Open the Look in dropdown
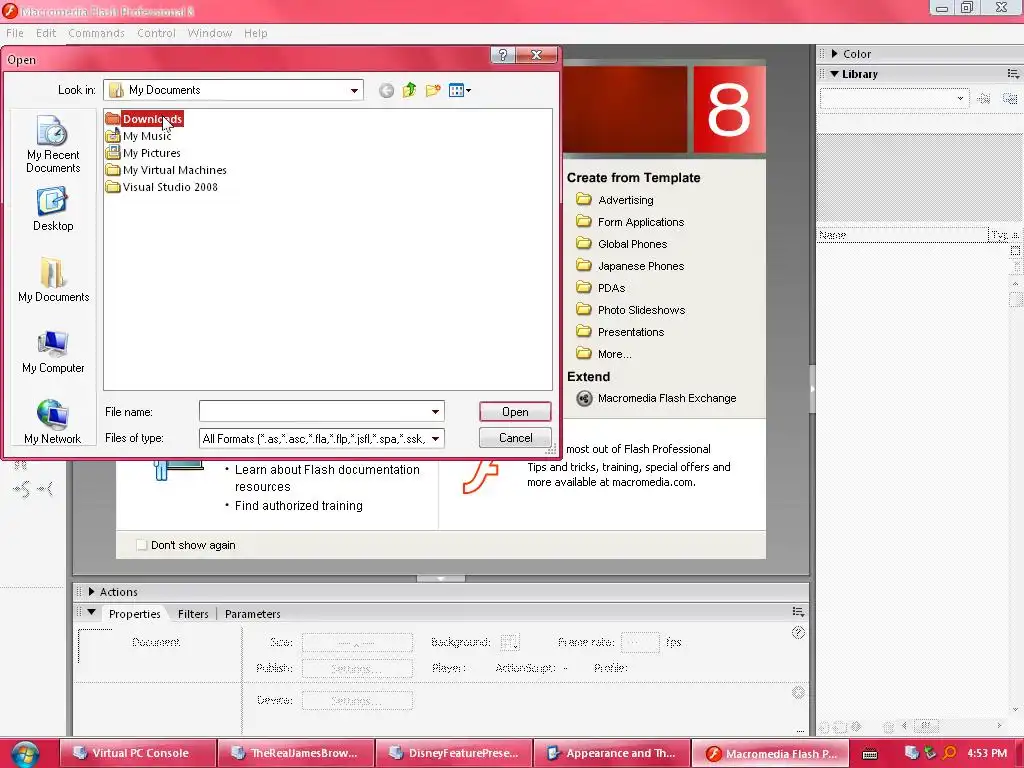The width and height of the screenshot is (1024, 768). pos(354,90)
